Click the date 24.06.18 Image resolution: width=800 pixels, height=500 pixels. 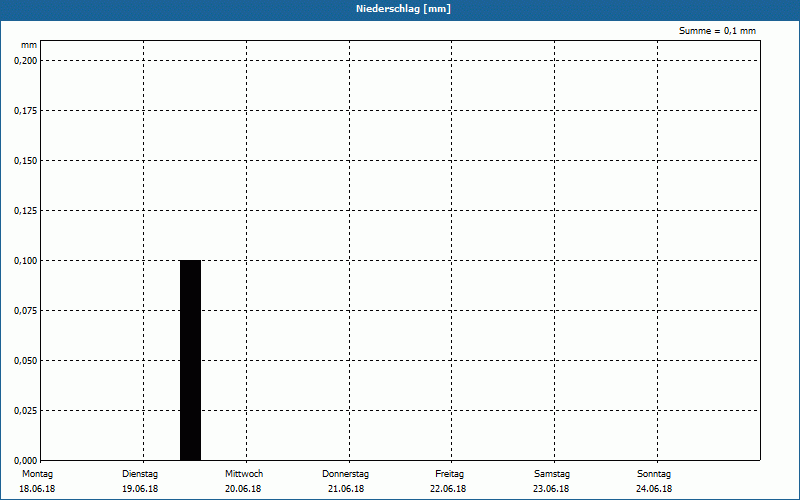(x=654, y=489)
